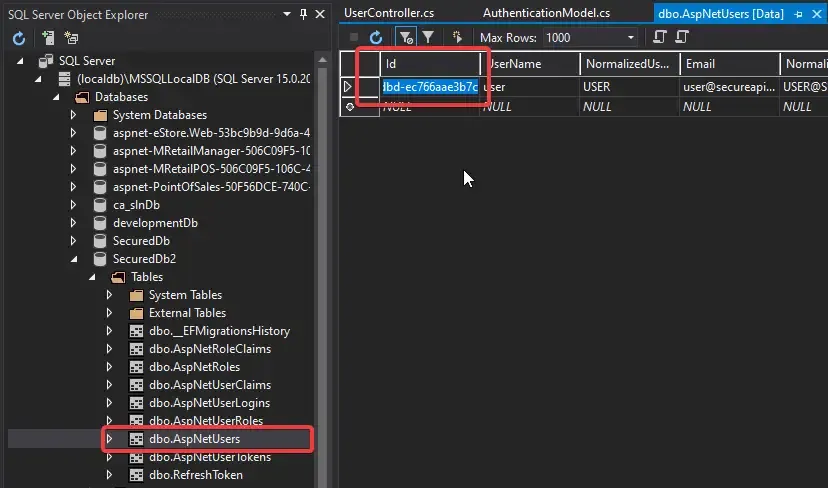This screenshot has height=488, width=828.
Task: Collapse the SecuredDb2 database
Action: coord(74,259)
